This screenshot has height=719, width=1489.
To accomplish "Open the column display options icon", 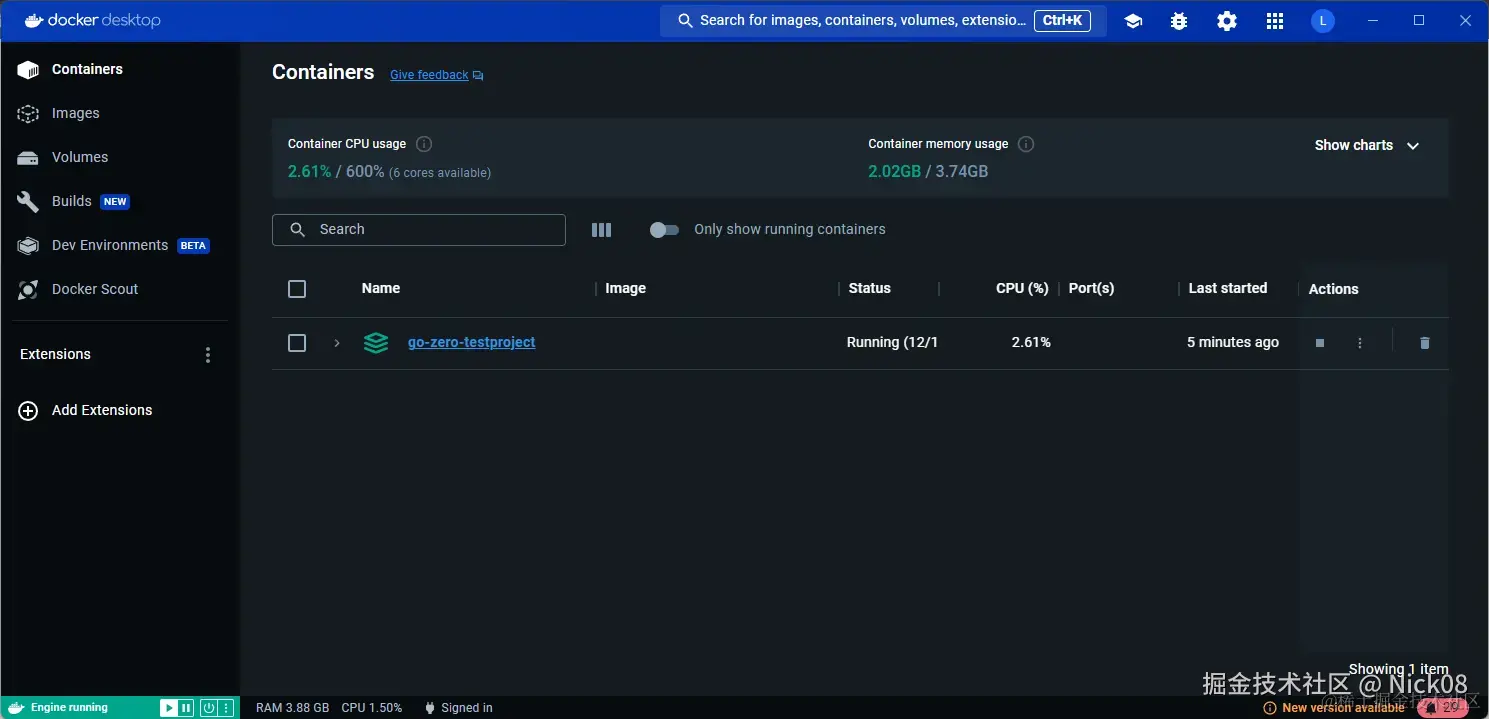I will [601, 230].
